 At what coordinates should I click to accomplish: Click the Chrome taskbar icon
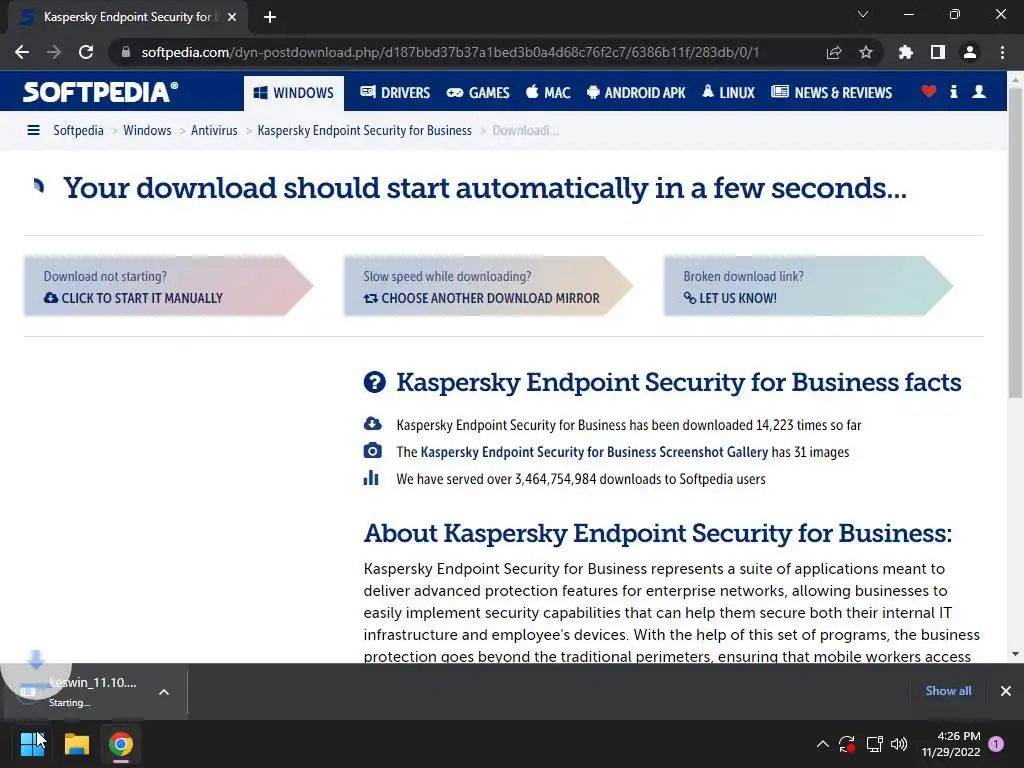pos(121,744)
